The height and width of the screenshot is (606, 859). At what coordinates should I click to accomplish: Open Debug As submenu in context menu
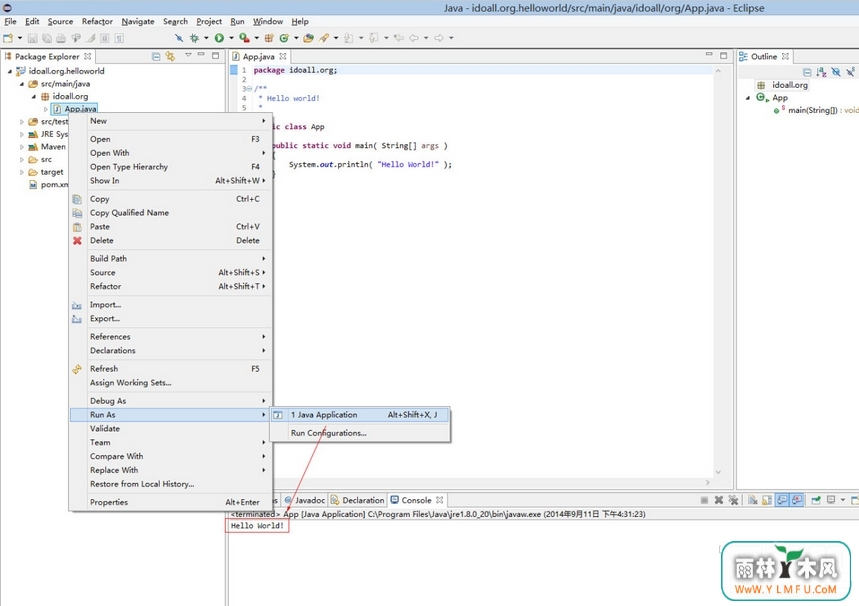point(171,401)
